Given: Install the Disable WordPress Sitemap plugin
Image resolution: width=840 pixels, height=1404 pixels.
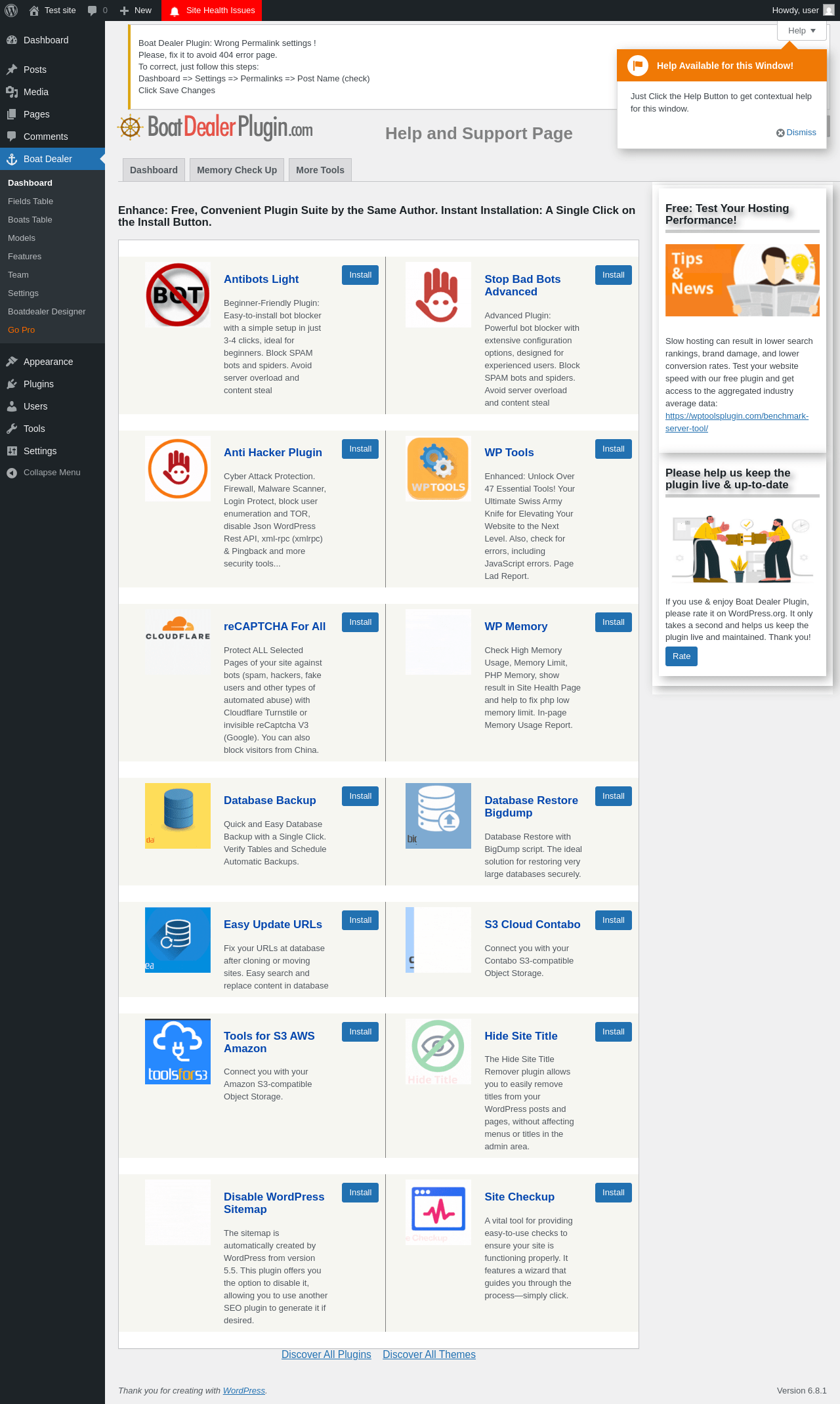Looking at the screenshot, I should click(360, 1193).
